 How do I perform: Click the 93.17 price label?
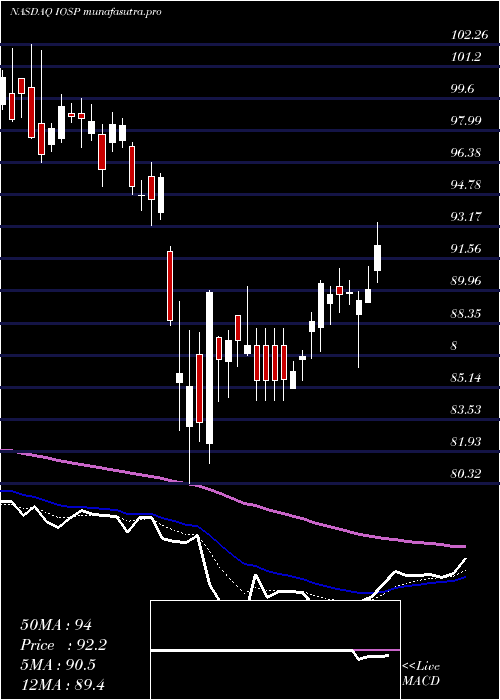click(467, 217)
